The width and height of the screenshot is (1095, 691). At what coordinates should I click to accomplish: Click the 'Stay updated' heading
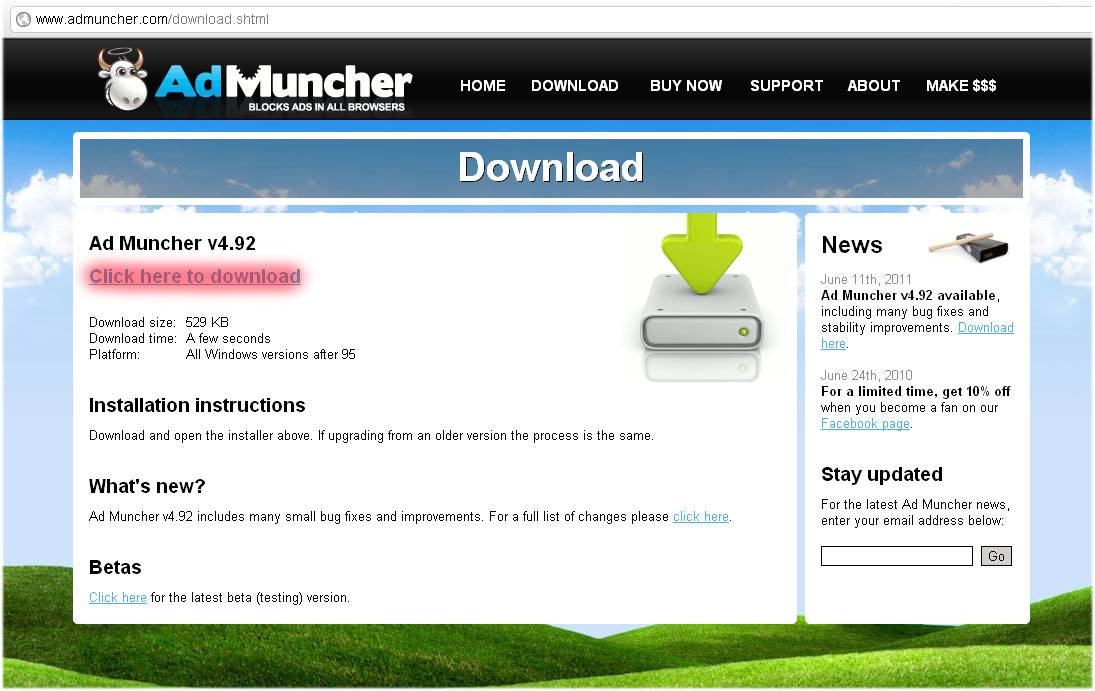pyautogui.click(x=881, y=474)
